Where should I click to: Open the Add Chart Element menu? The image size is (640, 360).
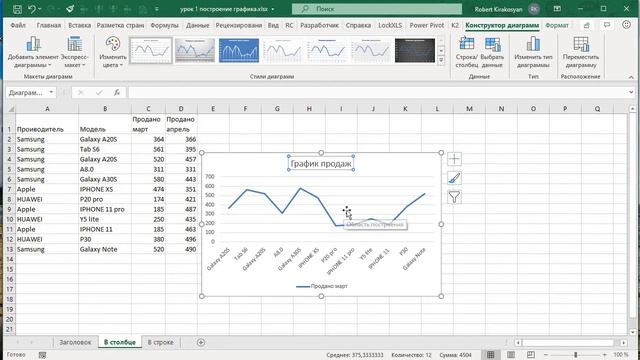click(x=33, y=52)
